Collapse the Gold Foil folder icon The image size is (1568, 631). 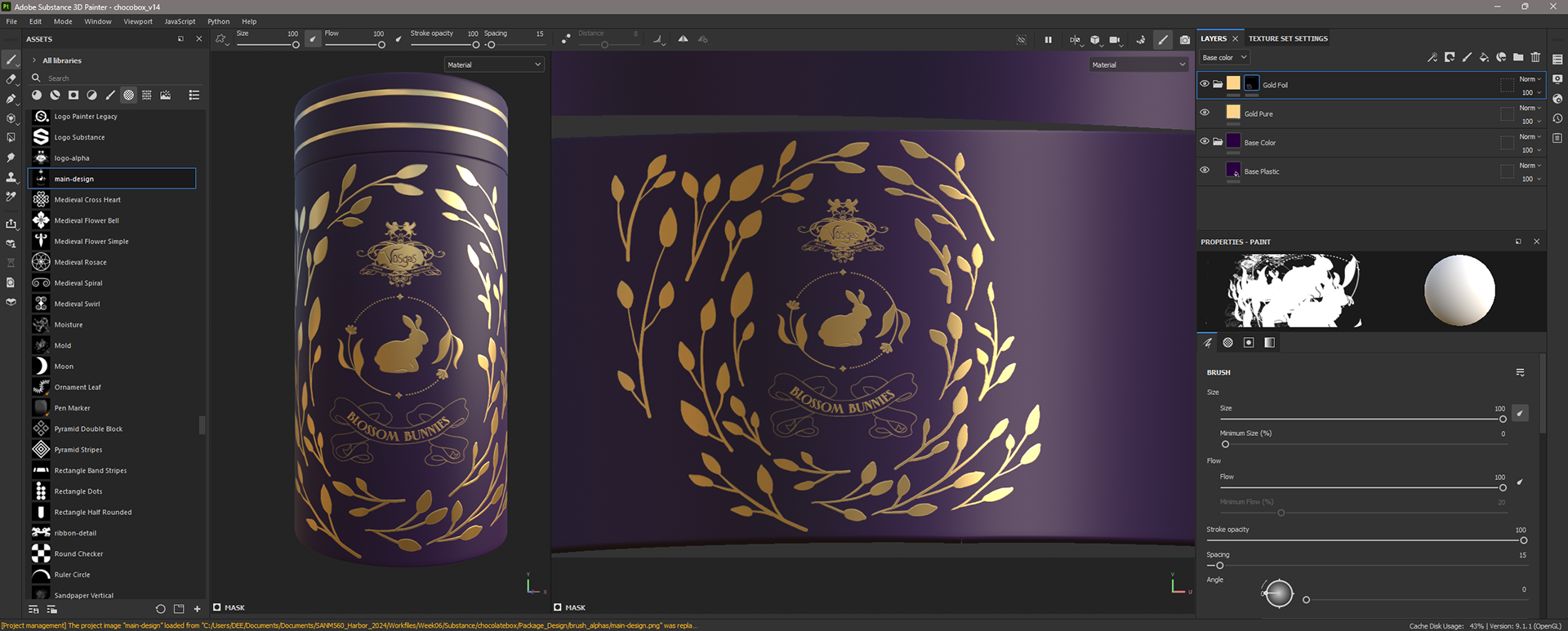click(x=1218, y=84)
